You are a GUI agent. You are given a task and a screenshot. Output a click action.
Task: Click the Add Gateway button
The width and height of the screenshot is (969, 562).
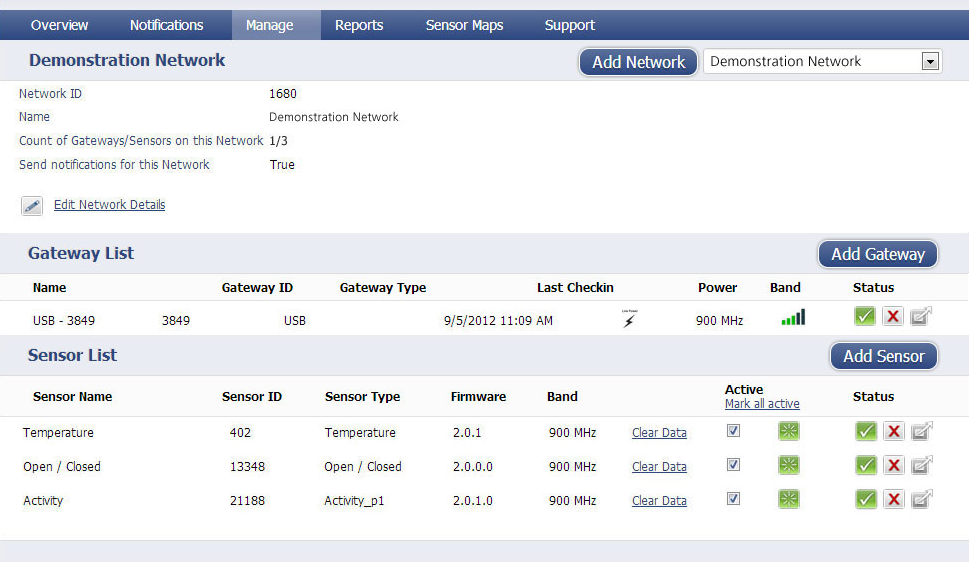(x=878, y=254)
